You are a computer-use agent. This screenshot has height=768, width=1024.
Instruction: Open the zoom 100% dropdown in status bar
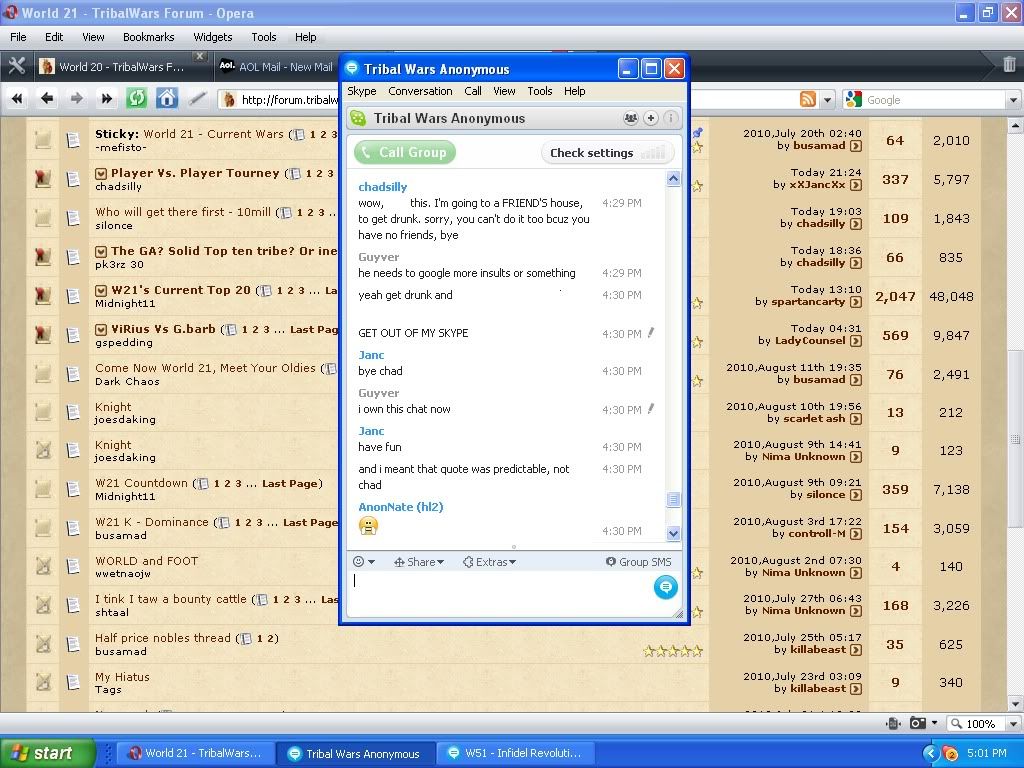click(x=1013, y=724)
